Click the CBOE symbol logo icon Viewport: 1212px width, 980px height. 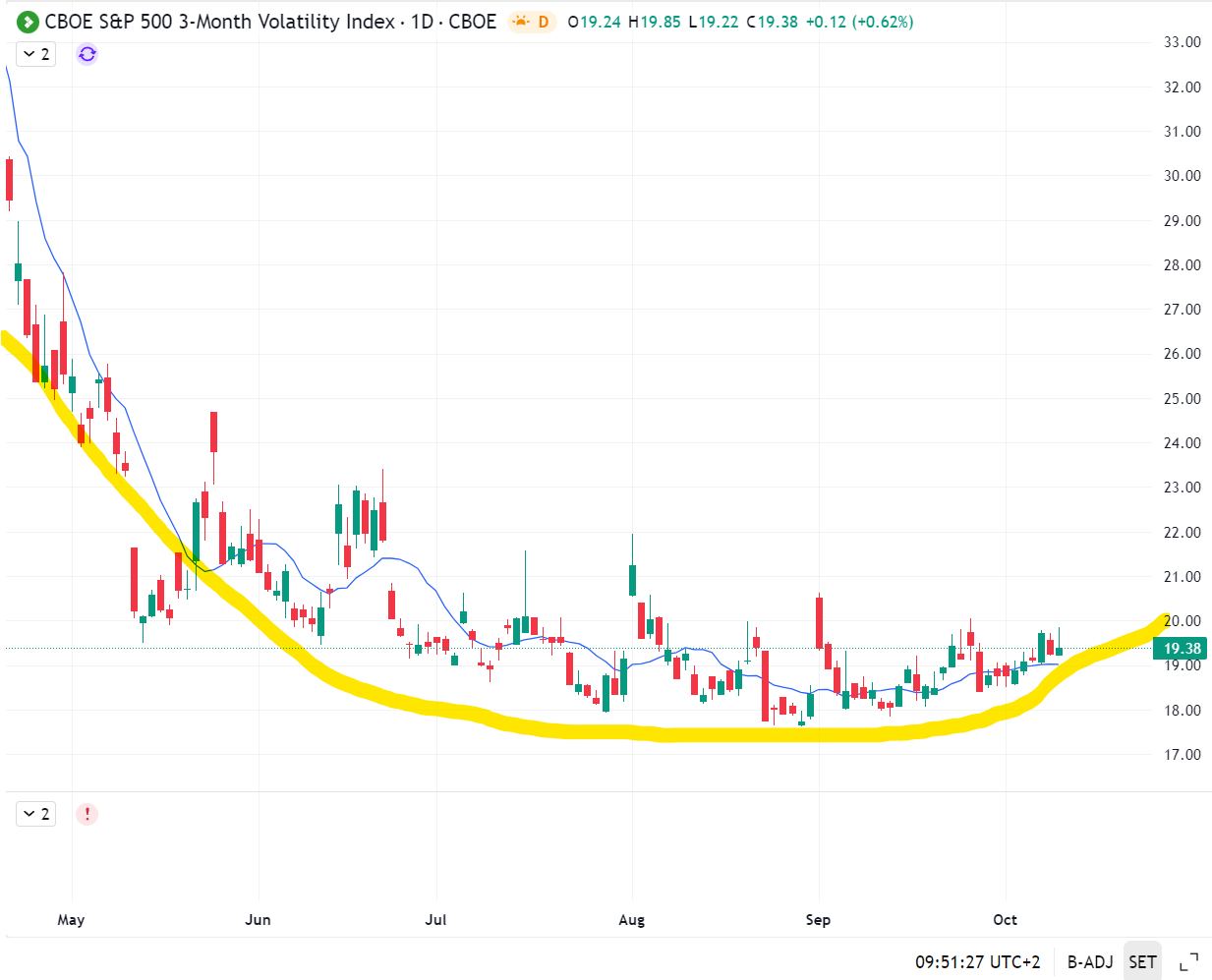pos(29,22)
